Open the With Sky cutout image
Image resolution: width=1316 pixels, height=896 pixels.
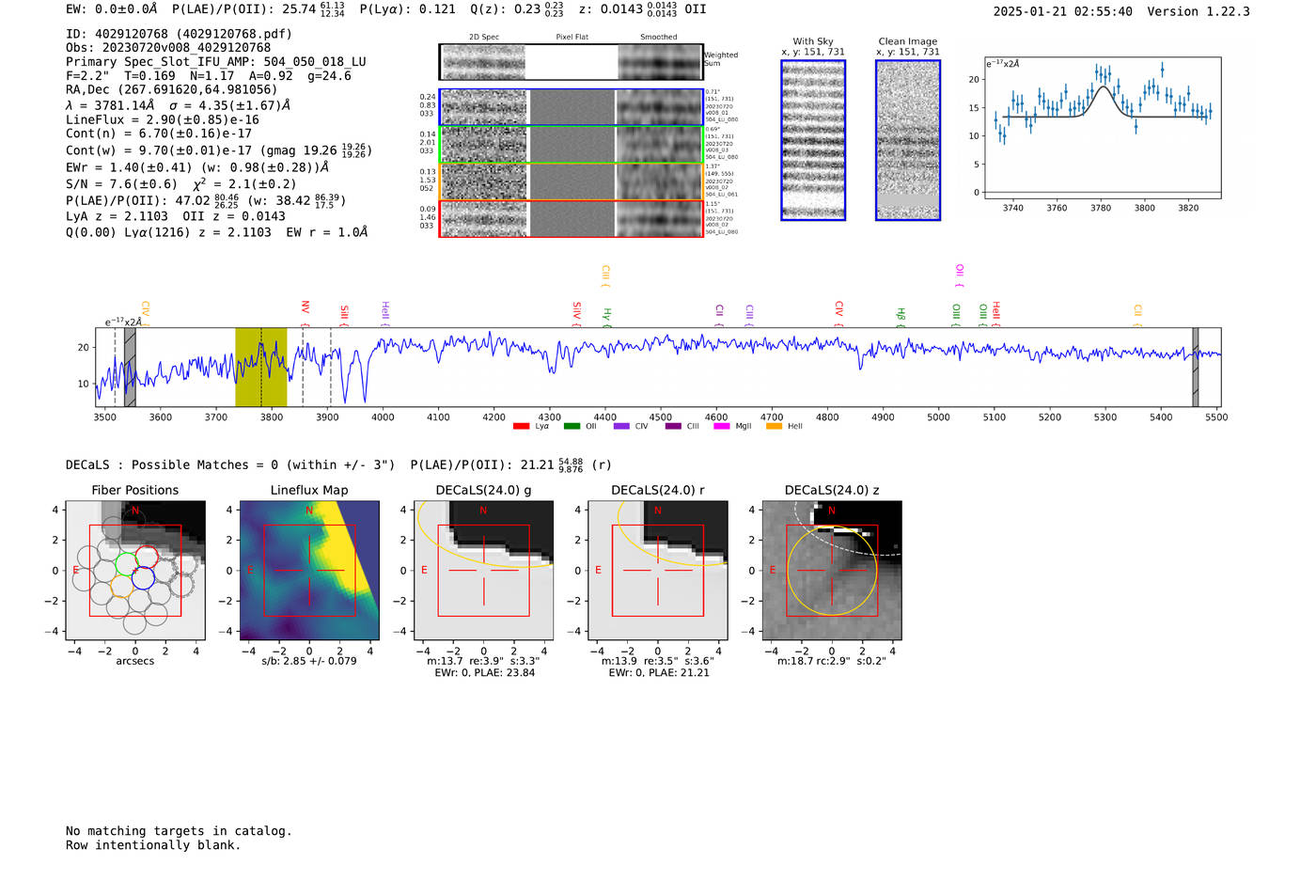[x=813, y=140]
